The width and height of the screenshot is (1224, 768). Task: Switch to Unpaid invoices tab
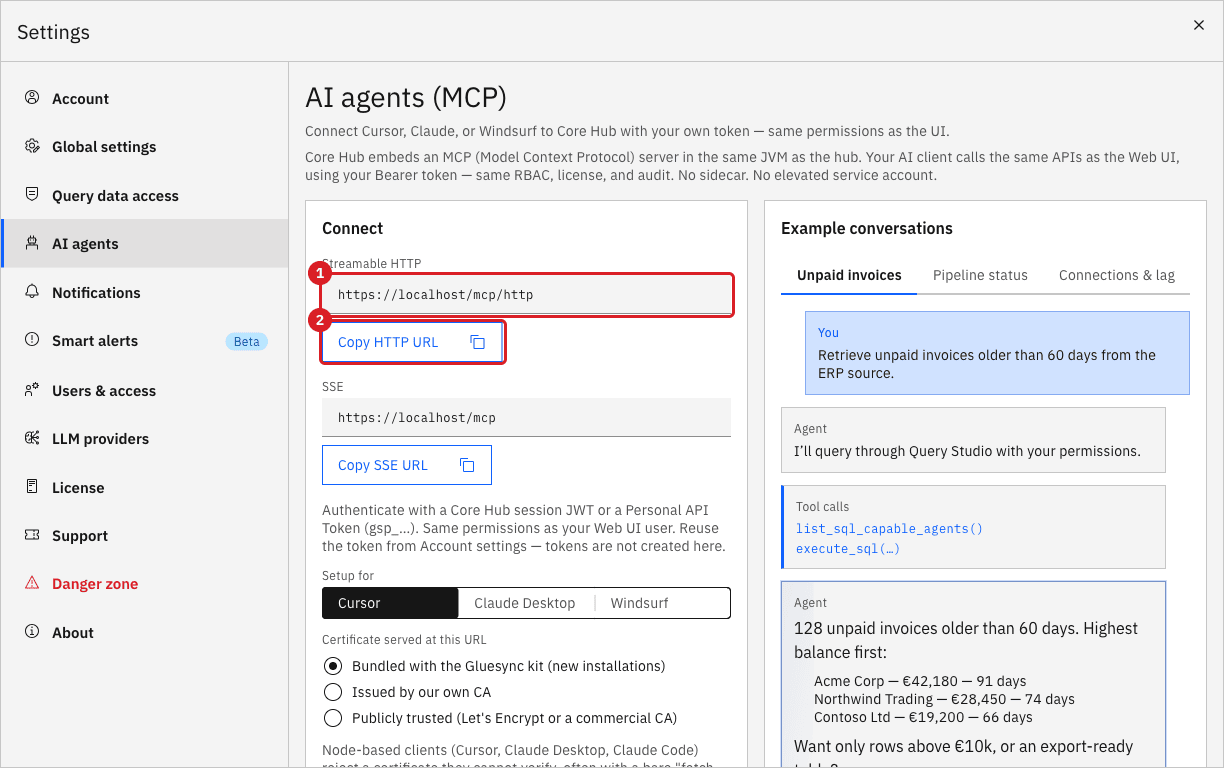click(849, 275)
